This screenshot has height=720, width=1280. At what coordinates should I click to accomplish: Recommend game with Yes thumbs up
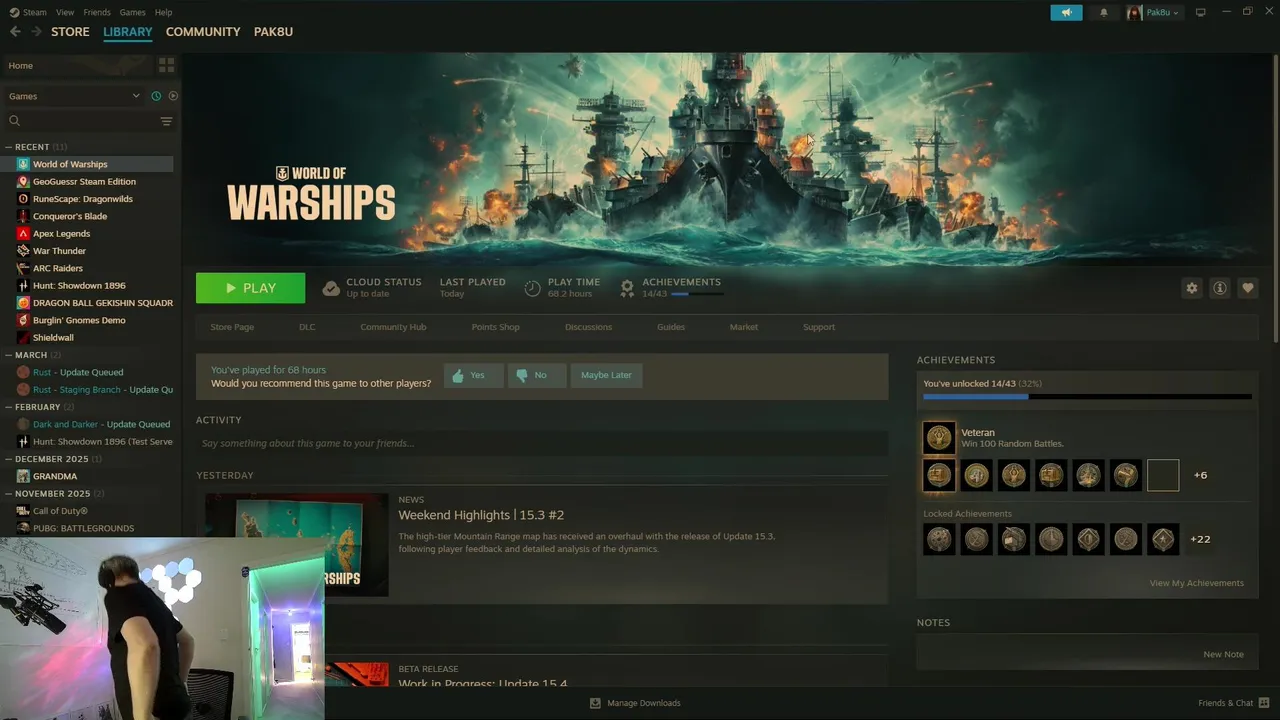pos(473,375)
